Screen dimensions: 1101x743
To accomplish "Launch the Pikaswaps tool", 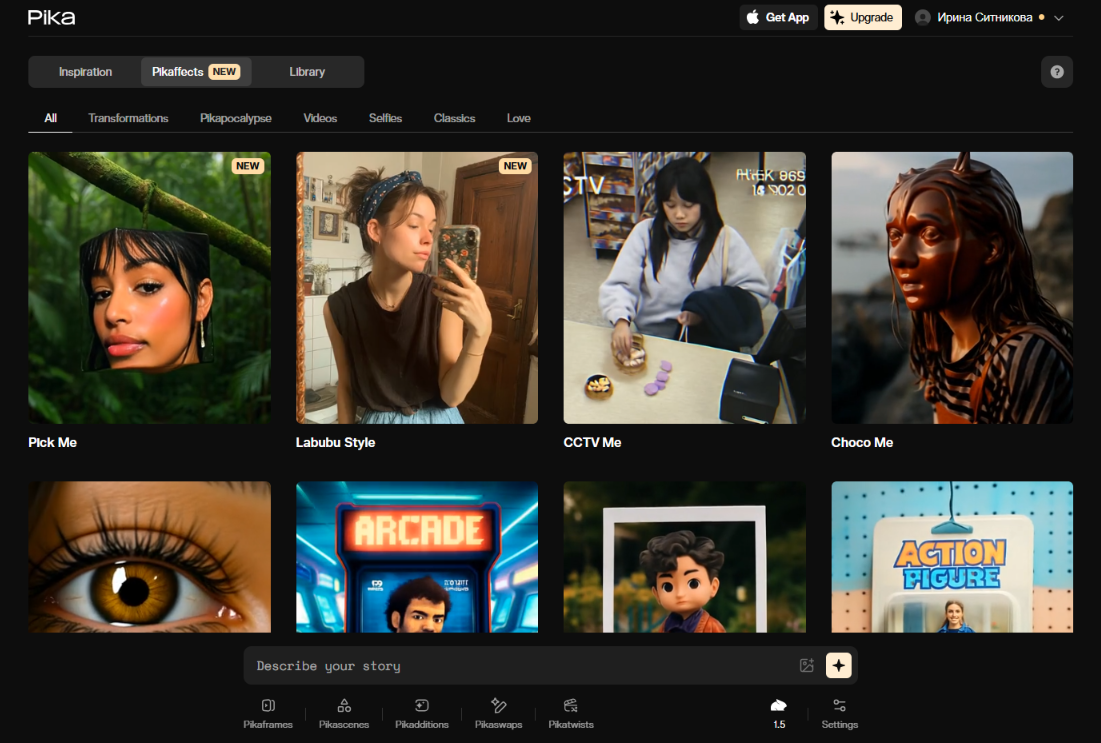I will [x=498, y=713].
